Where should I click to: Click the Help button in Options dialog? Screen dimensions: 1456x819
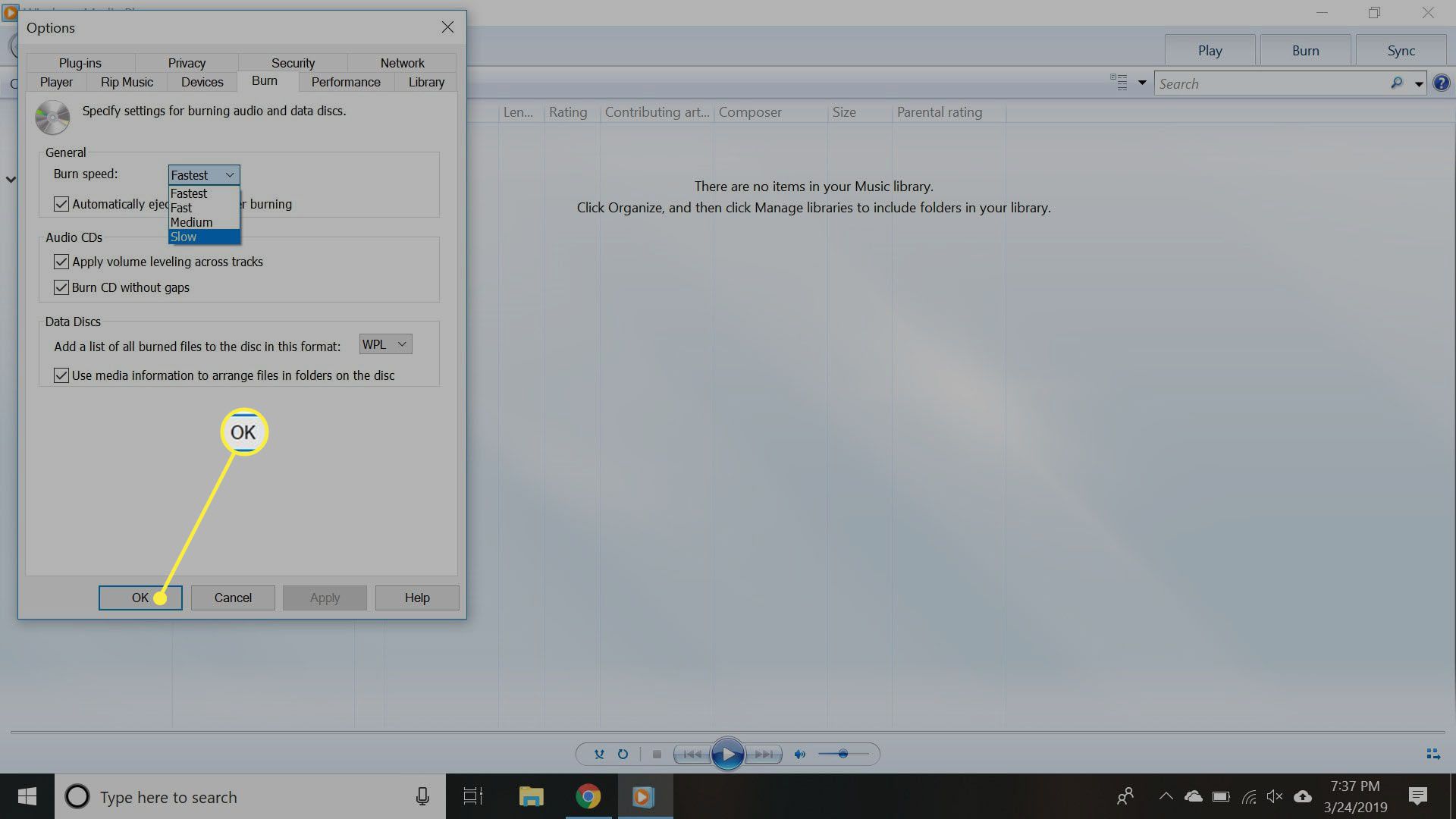coord(417,597)
